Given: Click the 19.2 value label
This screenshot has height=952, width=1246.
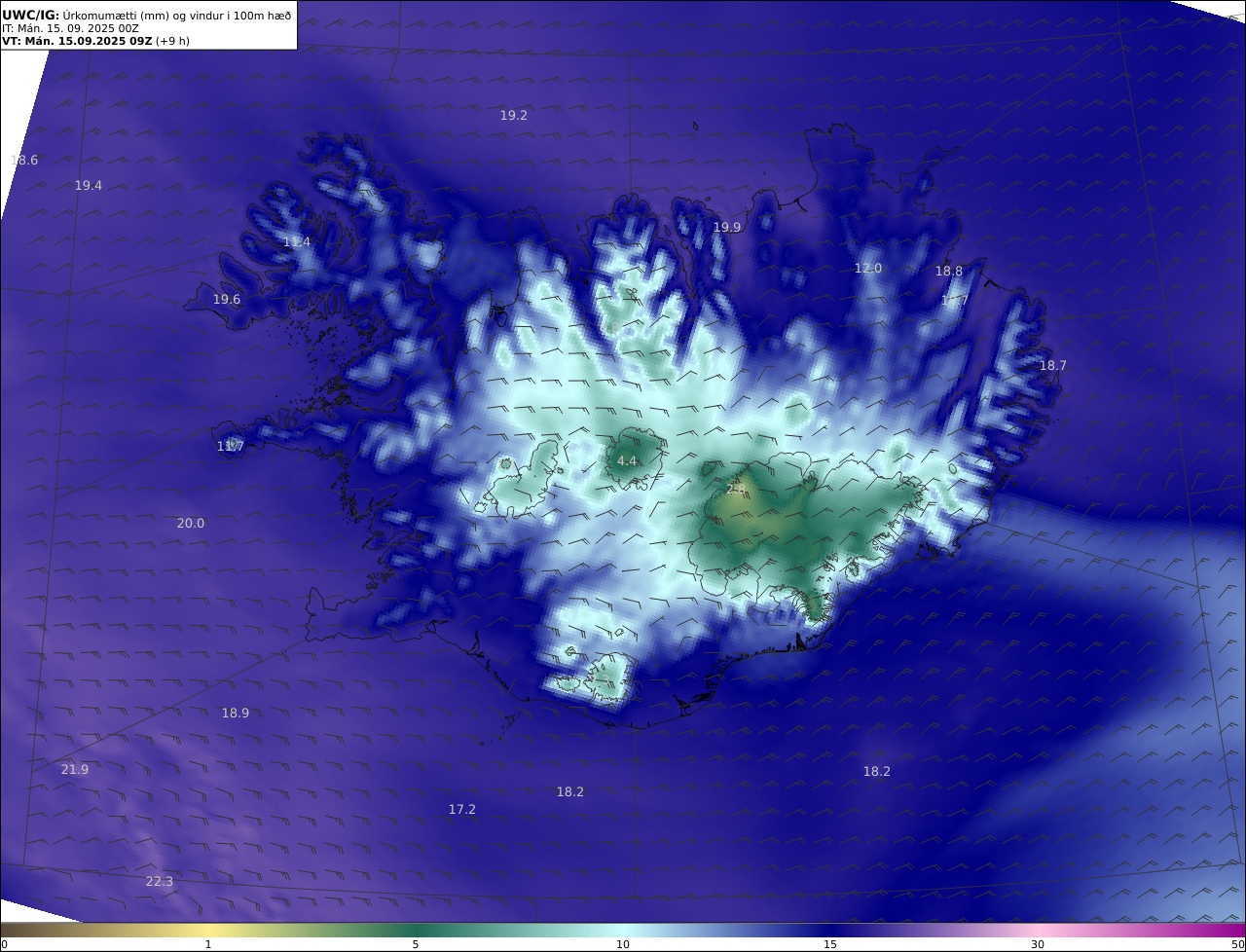Looking at the screenshot, I should pyautogui.click(x=514, y=115).
